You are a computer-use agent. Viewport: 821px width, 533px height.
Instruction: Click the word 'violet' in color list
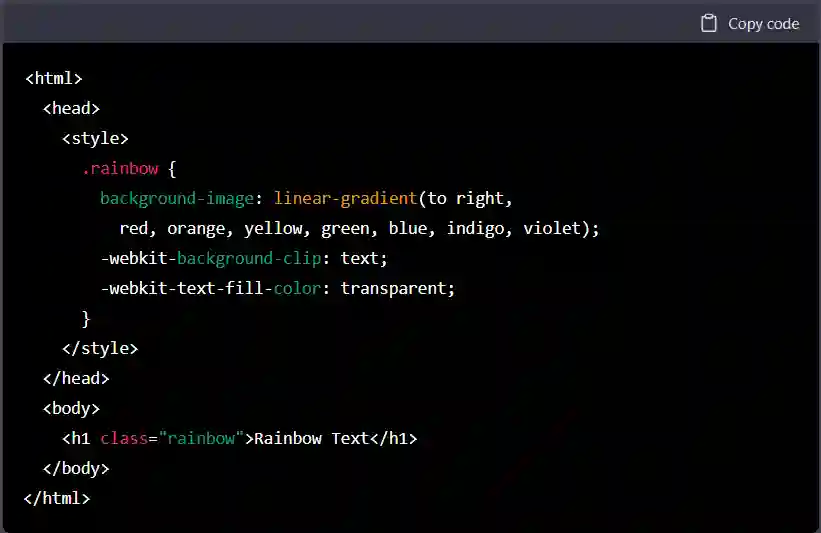(552, 228)
